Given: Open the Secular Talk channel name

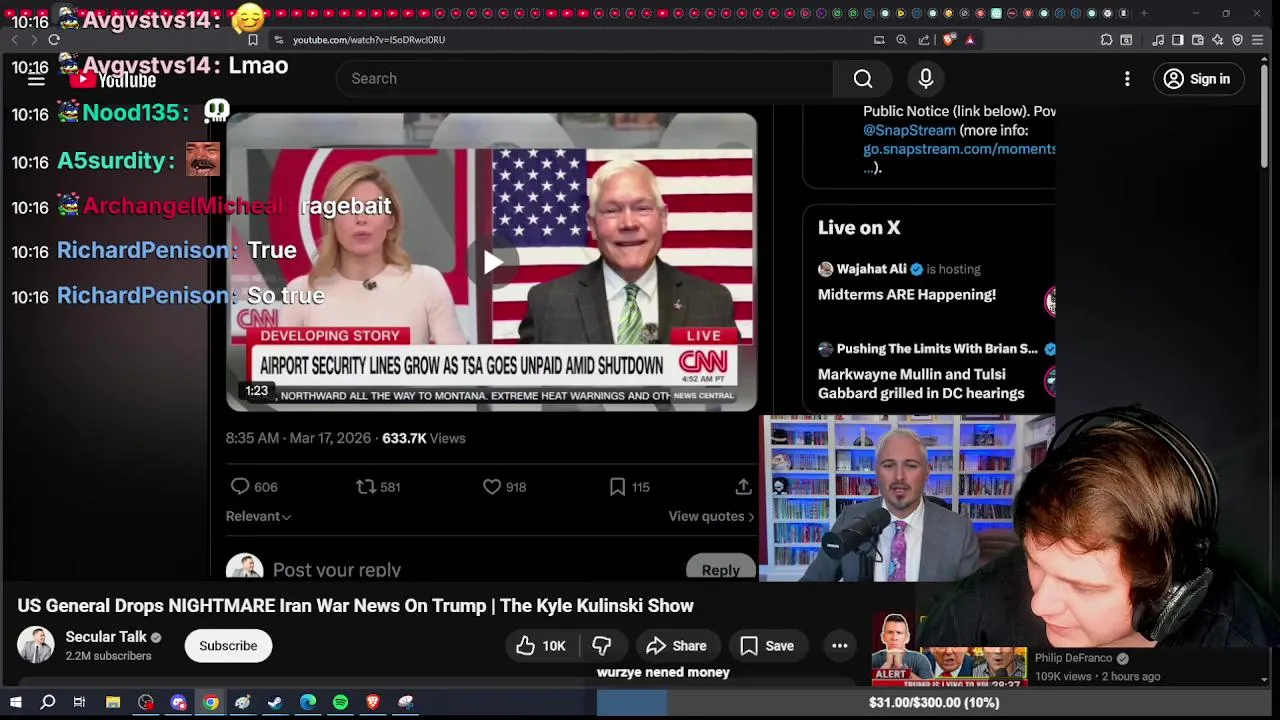Looking at the screenshot, I should tap(106, 637).
